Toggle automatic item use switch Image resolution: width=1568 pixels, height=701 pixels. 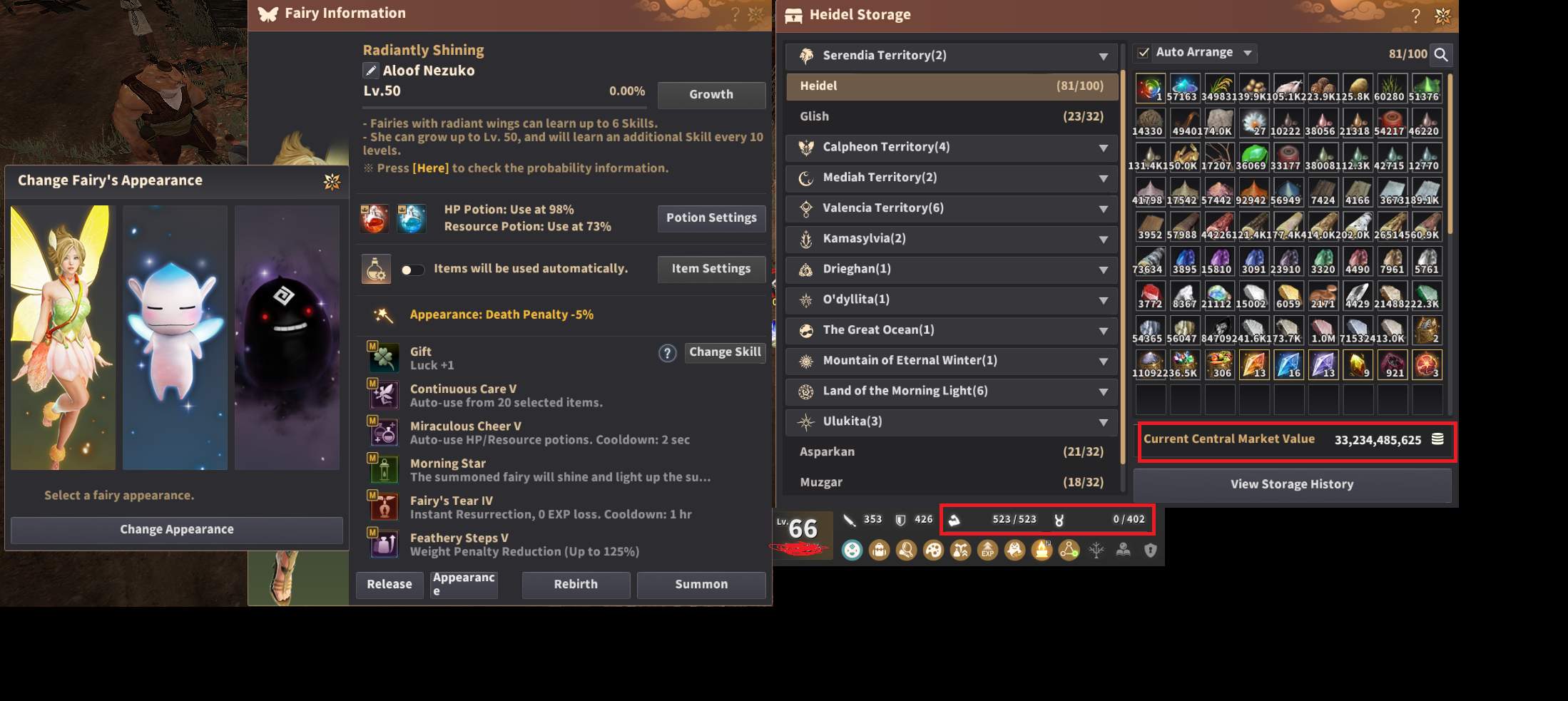(x=412, y=270)
